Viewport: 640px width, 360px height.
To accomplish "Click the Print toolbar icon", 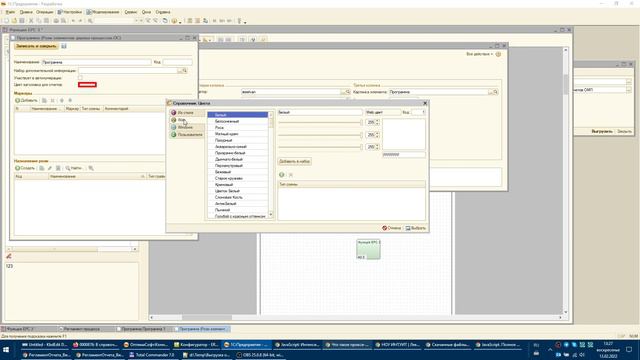I will [x=56, y=20].
